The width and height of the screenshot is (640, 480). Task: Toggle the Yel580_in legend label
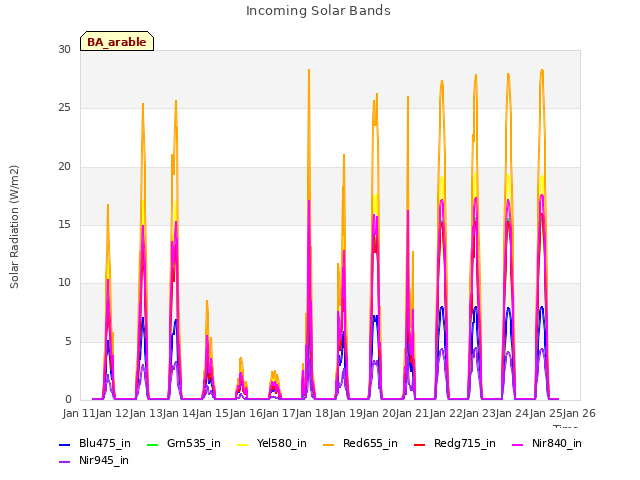(282, 443)
